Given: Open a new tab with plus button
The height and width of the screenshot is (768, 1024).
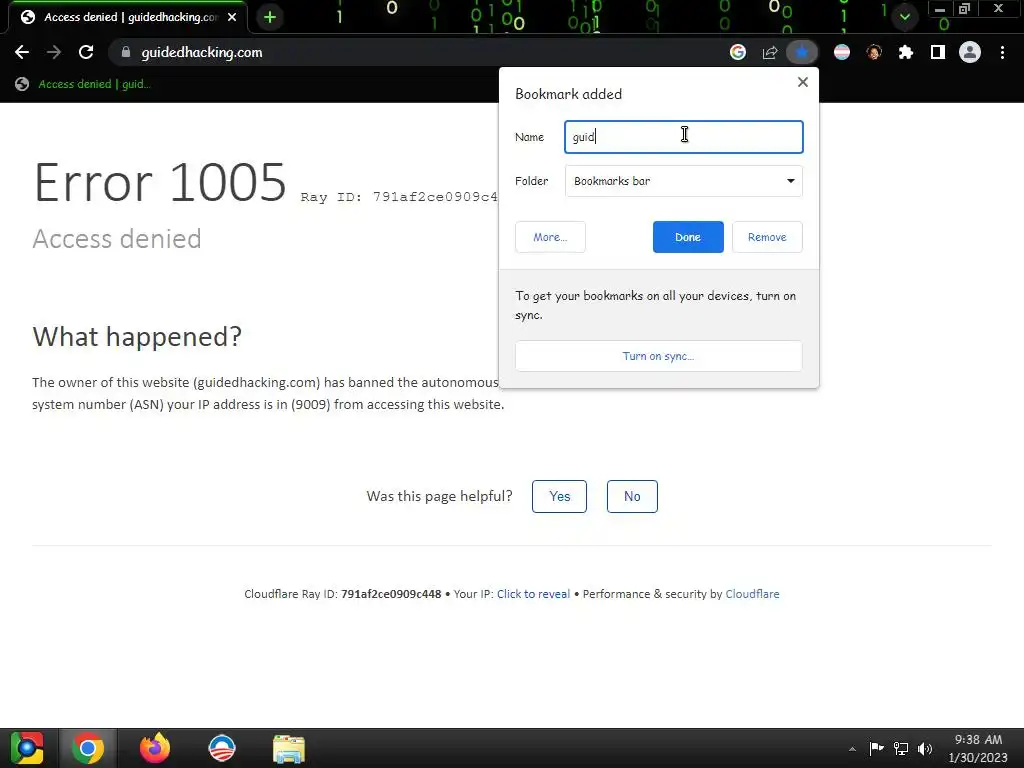Looking at the screenshot, I should pos(270,17).
